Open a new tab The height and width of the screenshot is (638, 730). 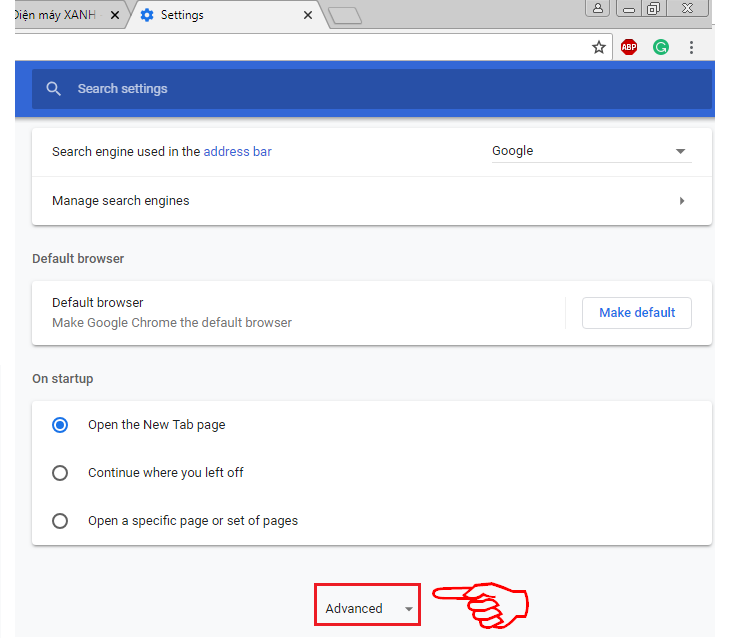(x=345, y=15)
